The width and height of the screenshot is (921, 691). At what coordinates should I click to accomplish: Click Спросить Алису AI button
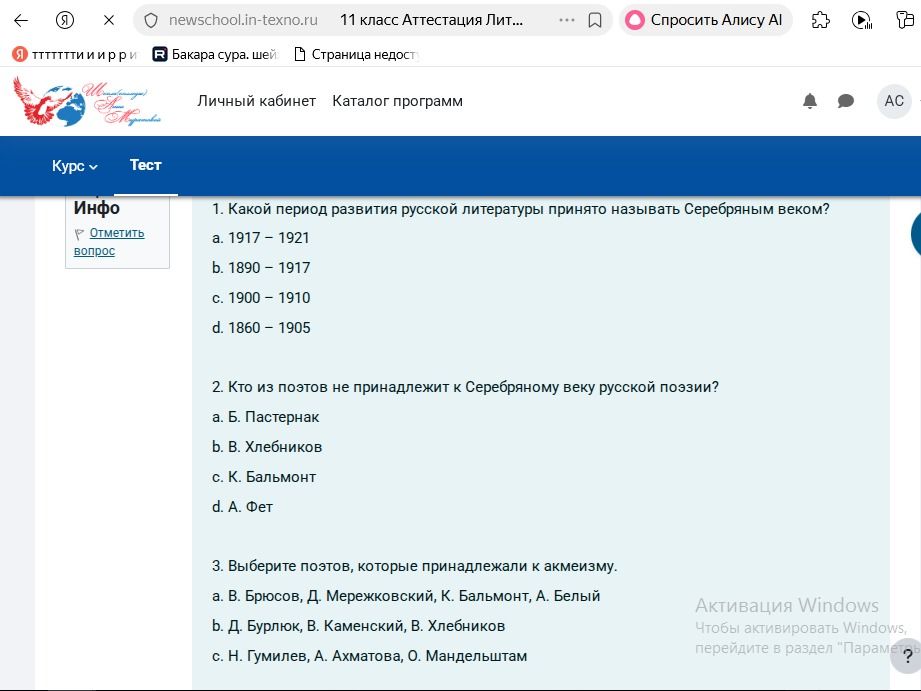click(x=705, y=21)
